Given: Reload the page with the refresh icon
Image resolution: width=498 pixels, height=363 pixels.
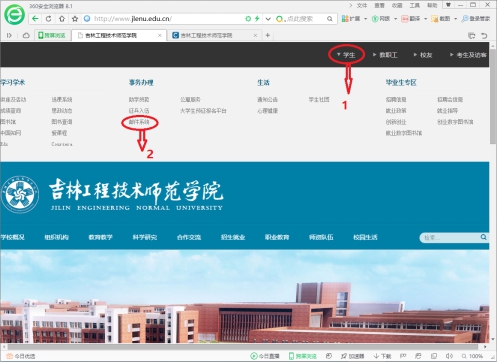Looking at the screenshot, I should point(49,19).
